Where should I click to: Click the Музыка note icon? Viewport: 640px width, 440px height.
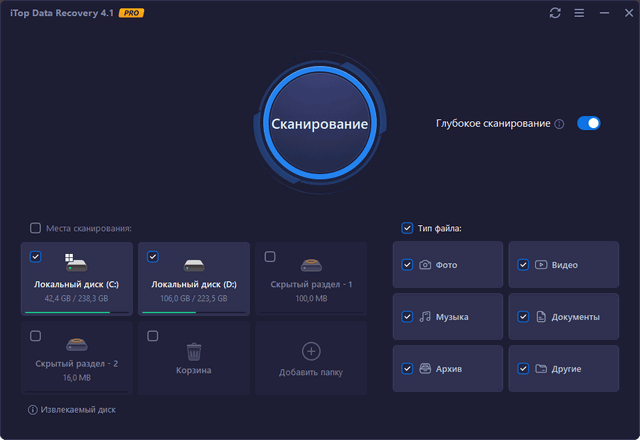[425, 317]
